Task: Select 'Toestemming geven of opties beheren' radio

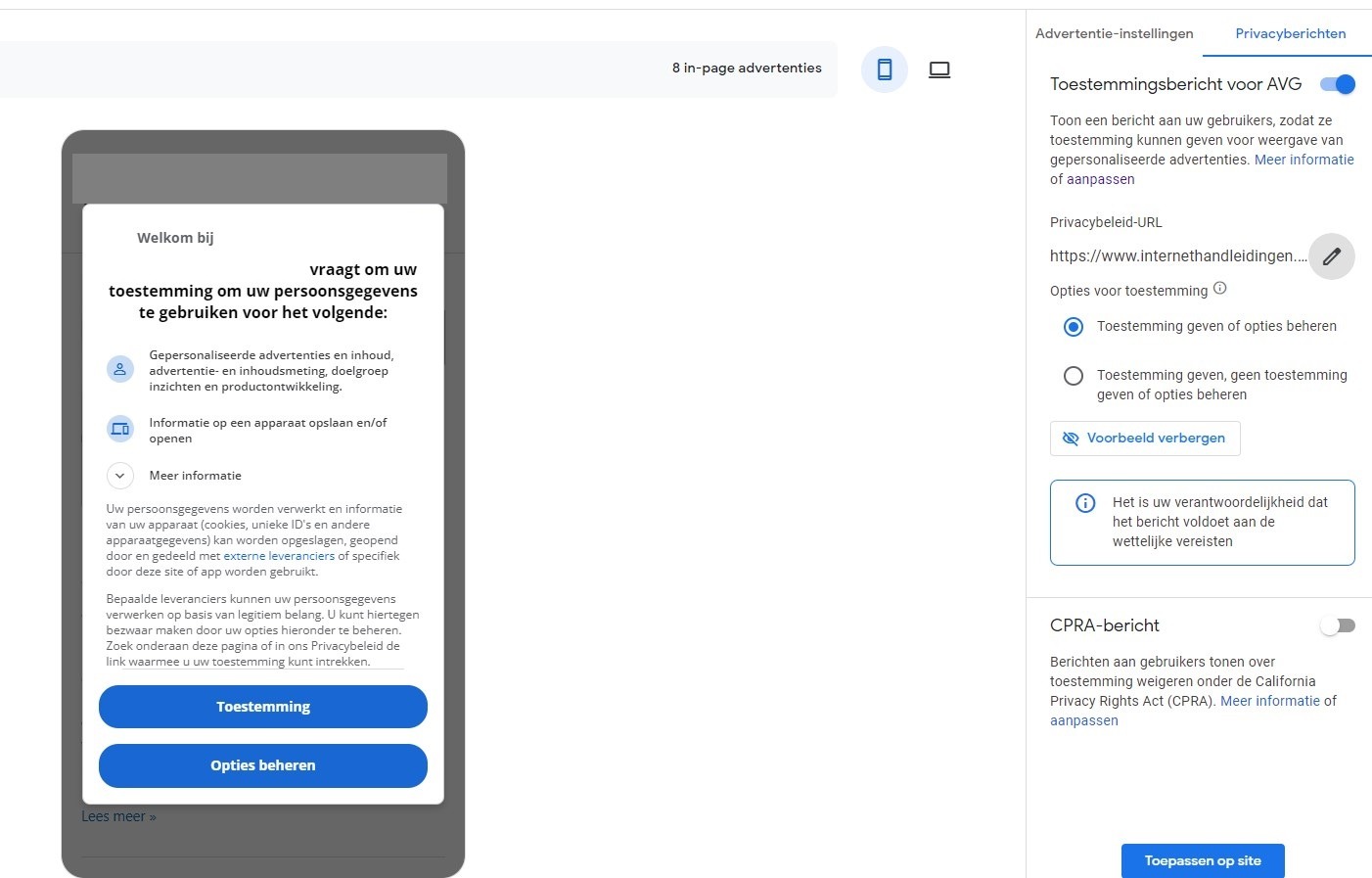Action: 1074,327
